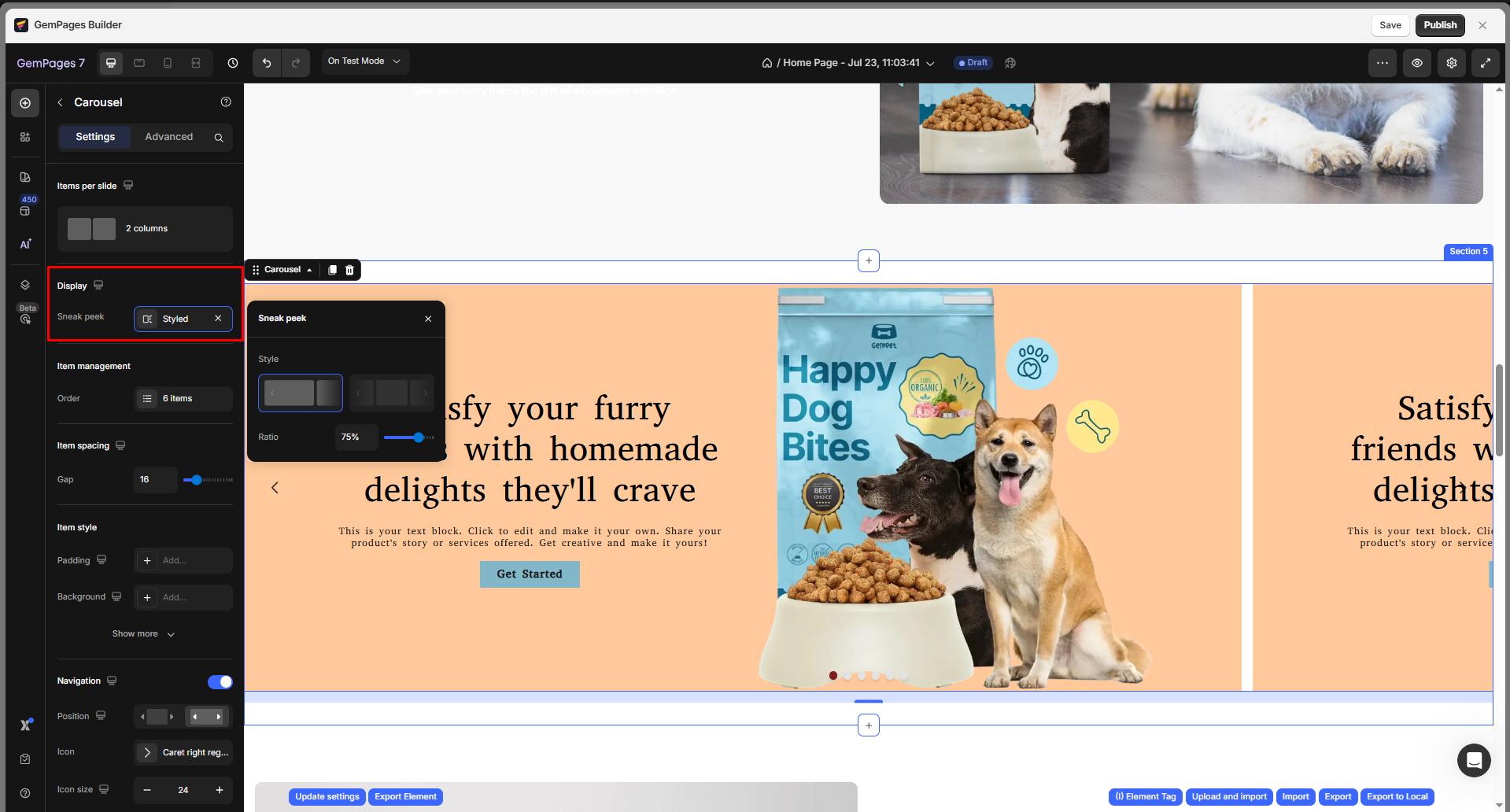
Task: Select the second sneak peek style
Action: 391,393
